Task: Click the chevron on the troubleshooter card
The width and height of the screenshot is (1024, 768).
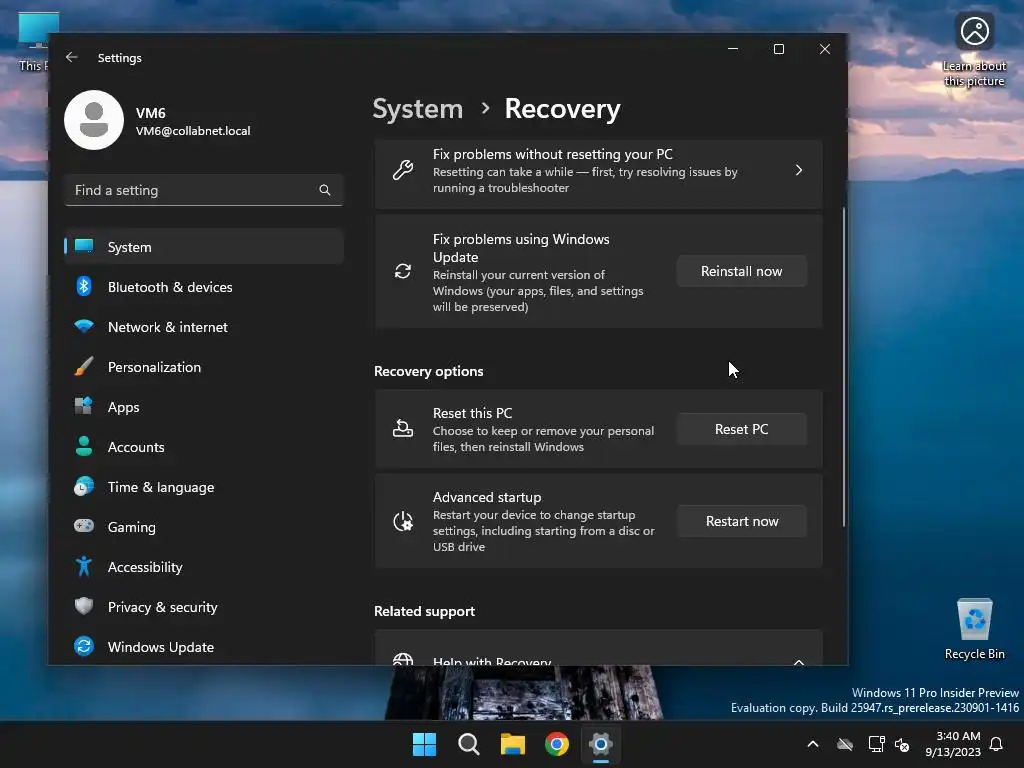Action: click(x=799, y=170)
